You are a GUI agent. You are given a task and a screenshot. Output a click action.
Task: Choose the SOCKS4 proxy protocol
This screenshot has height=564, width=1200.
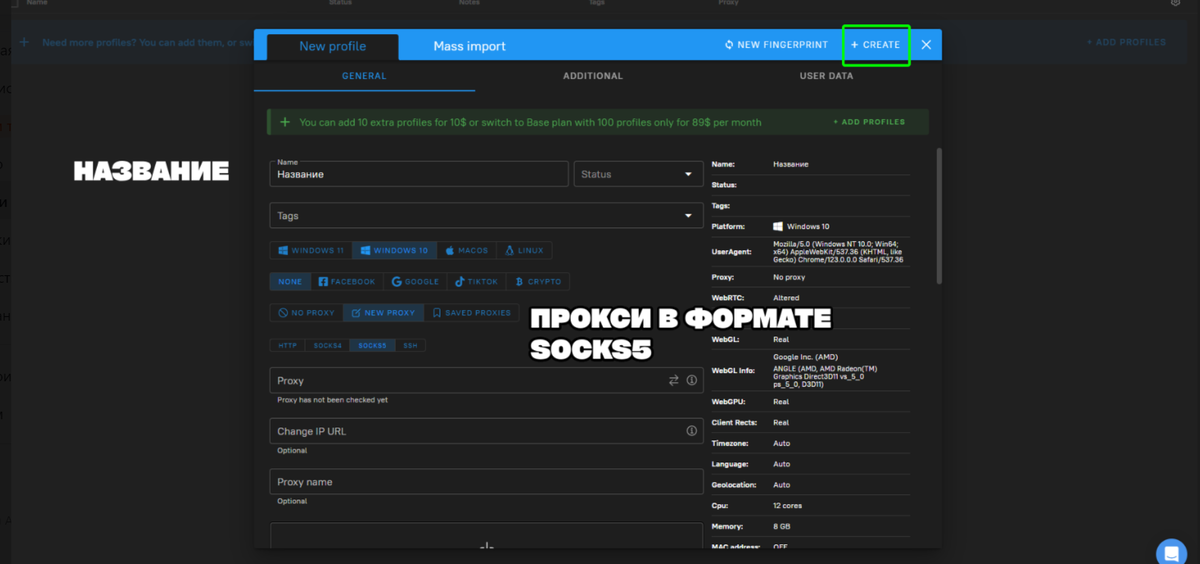[x=327, y=345]
